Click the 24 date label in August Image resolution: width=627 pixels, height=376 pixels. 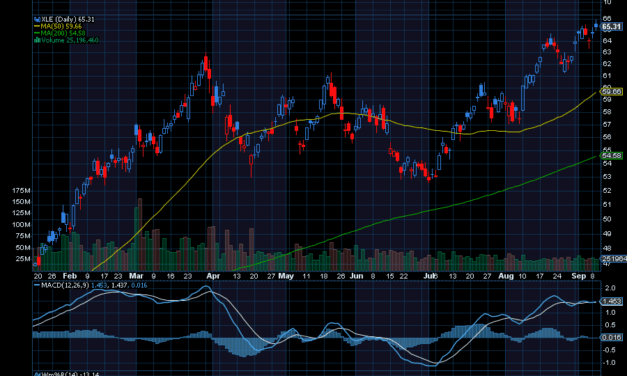[557, 276]
